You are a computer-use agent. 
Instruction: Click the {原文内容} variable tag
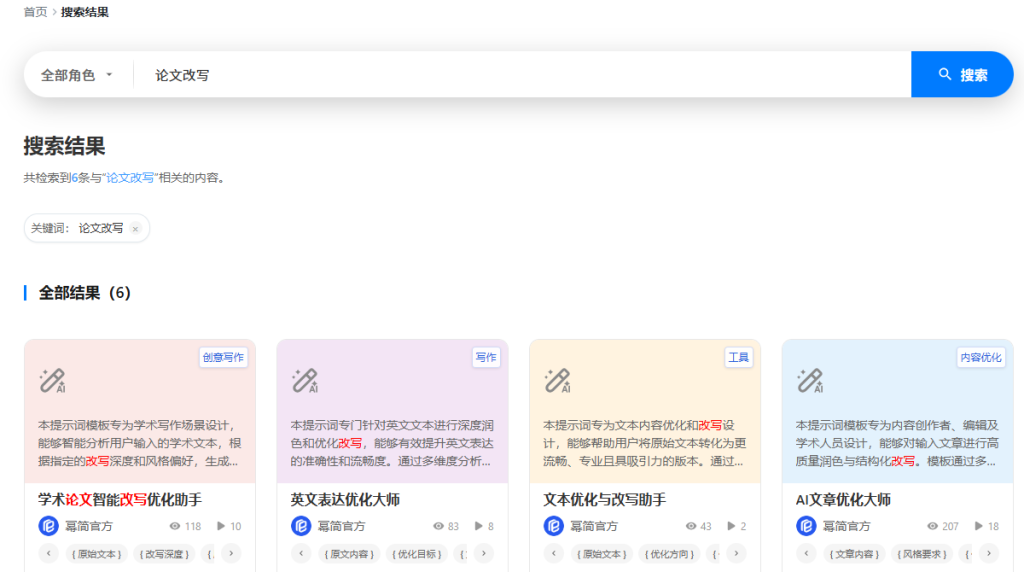coord(349,554)
